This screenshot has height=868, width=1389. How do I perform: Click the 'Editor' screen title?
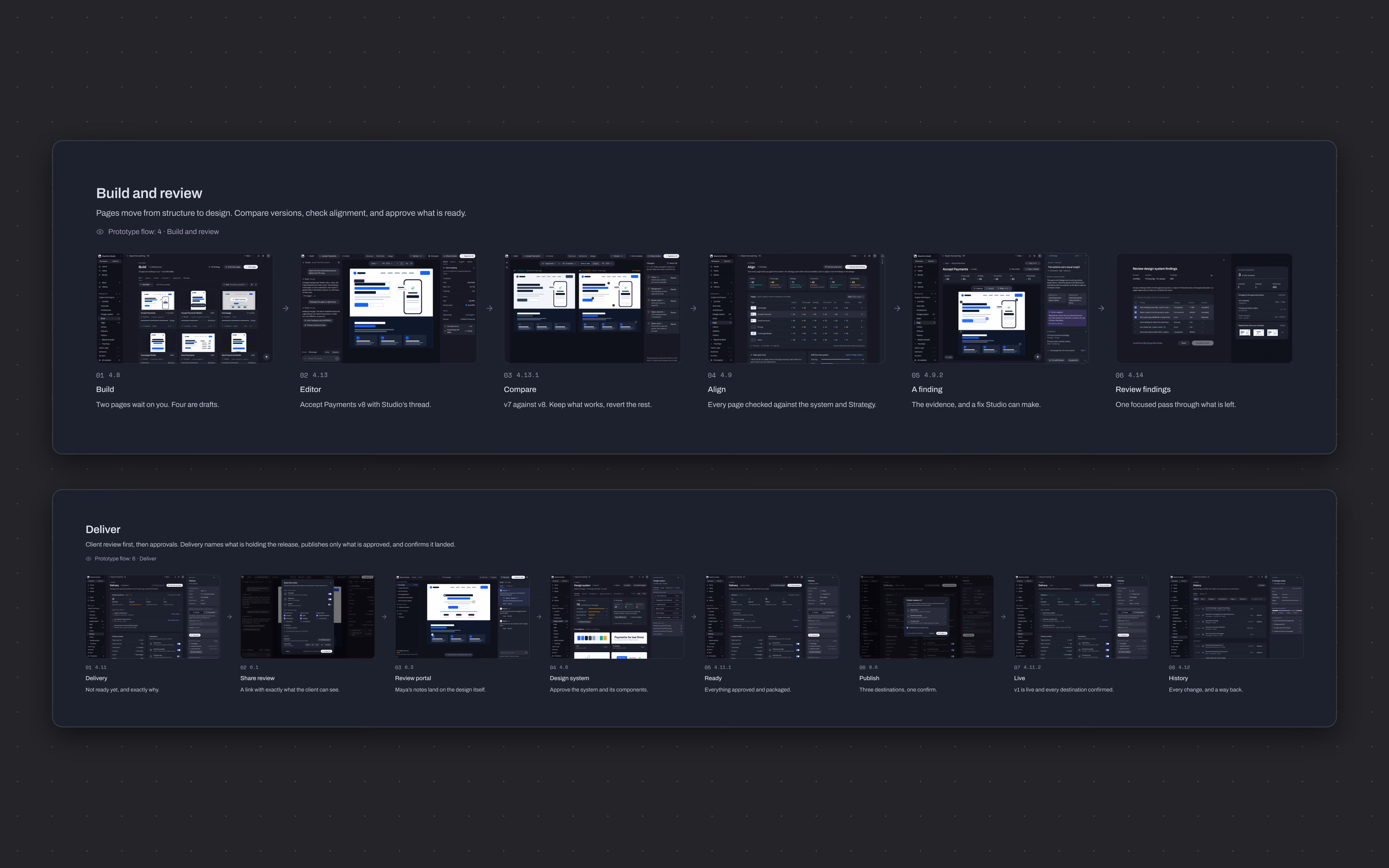coord(310,389)
